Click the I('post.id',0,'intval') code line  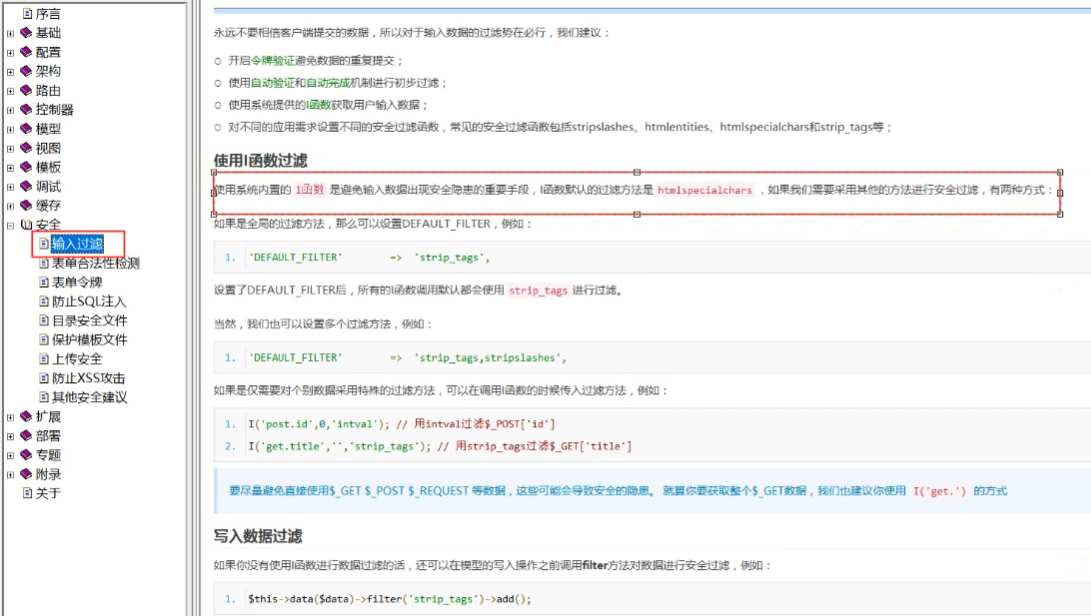click(x=401, y=424)
